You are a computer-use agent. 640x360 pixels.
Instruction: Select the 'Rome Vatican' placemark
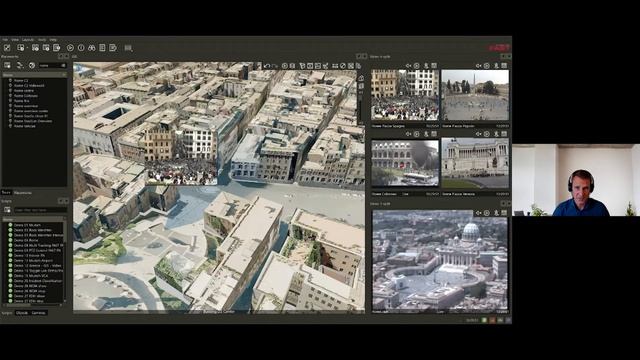(24, 126)
